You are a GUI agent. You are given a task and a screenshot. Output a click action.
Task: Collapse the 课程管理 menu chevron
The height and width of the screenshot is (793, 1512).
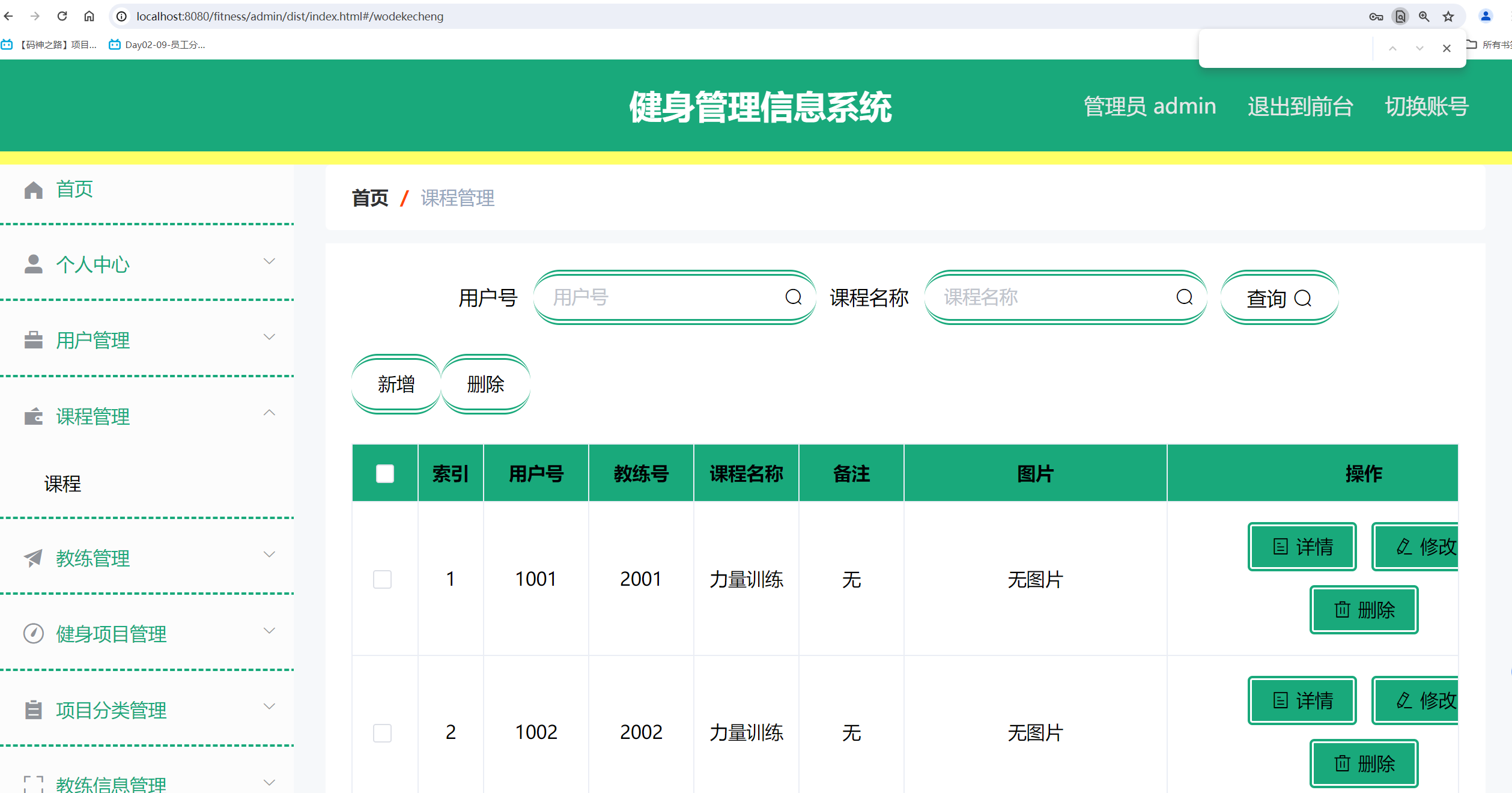[x=269, y=413]
